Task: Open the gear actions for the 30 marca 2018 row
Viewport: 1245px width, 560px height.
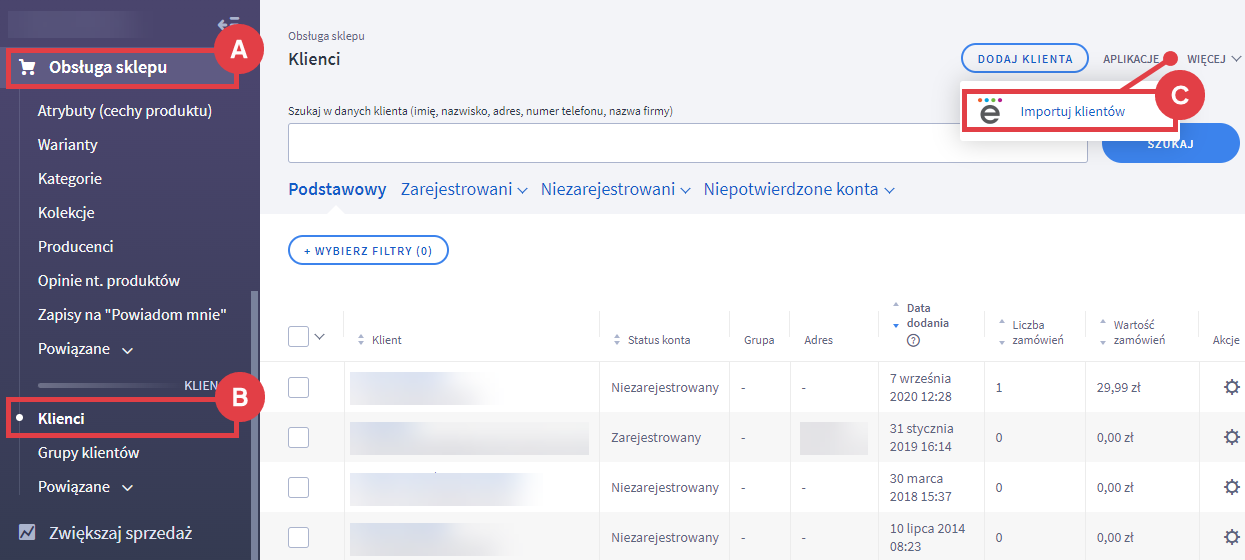Action: coord(1231,487)
